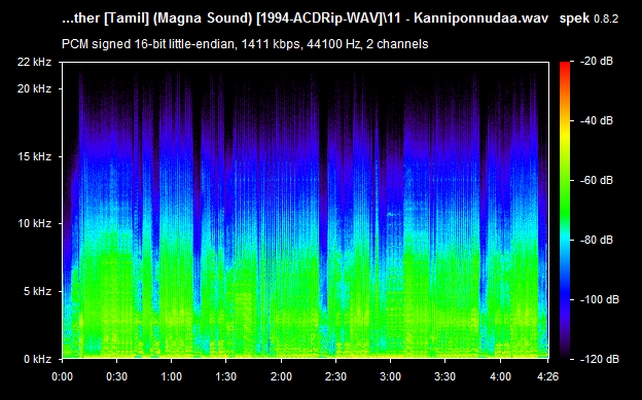
Task: Click the -120 dB scale label
Action: pyautogui.click(x=600, y=359)
